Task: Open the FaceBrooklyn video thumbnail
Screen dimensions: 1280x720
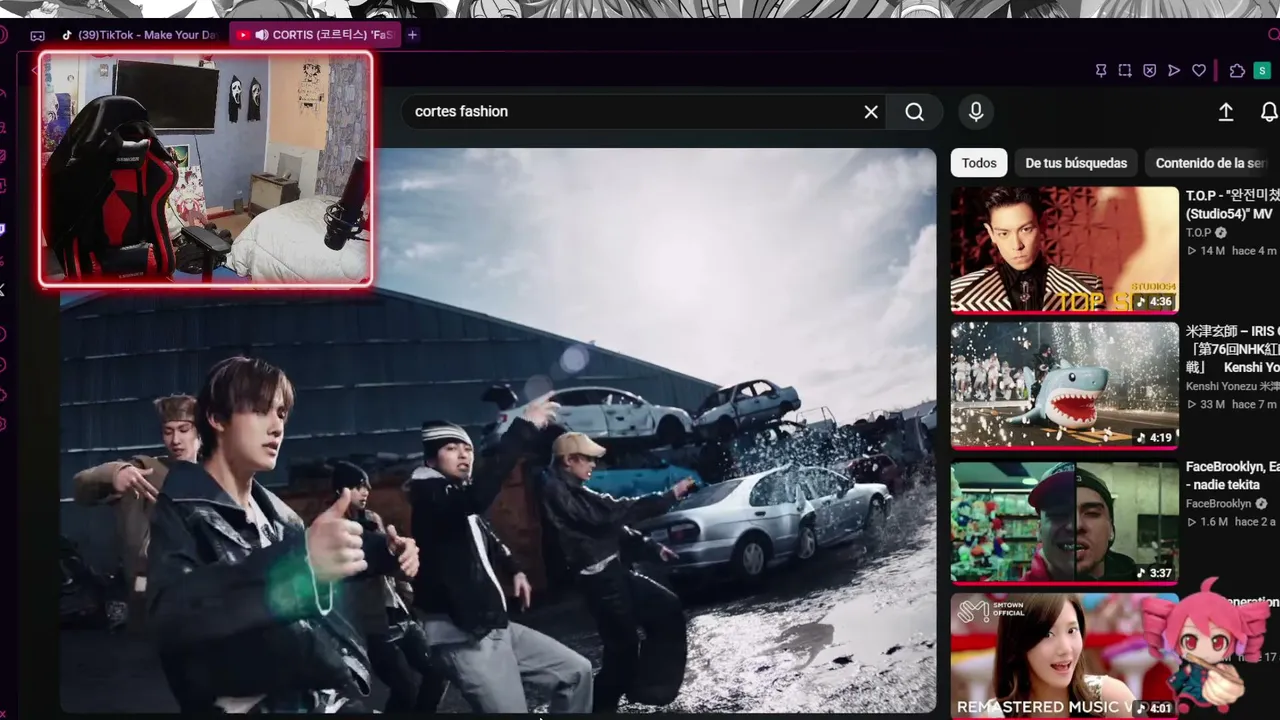Action: 1065,522
